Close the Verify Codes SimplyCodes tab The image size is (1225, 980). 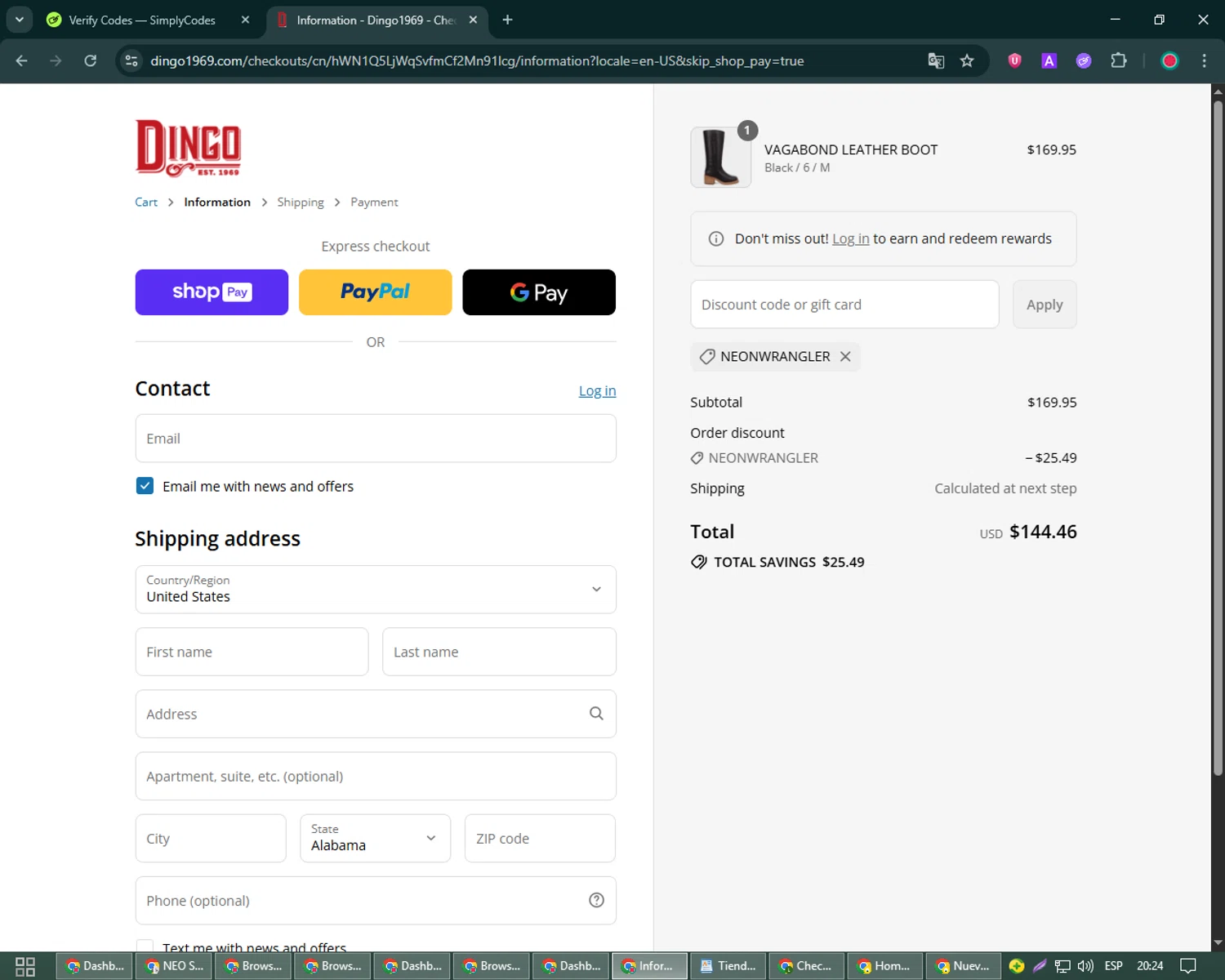coord(245,20)
